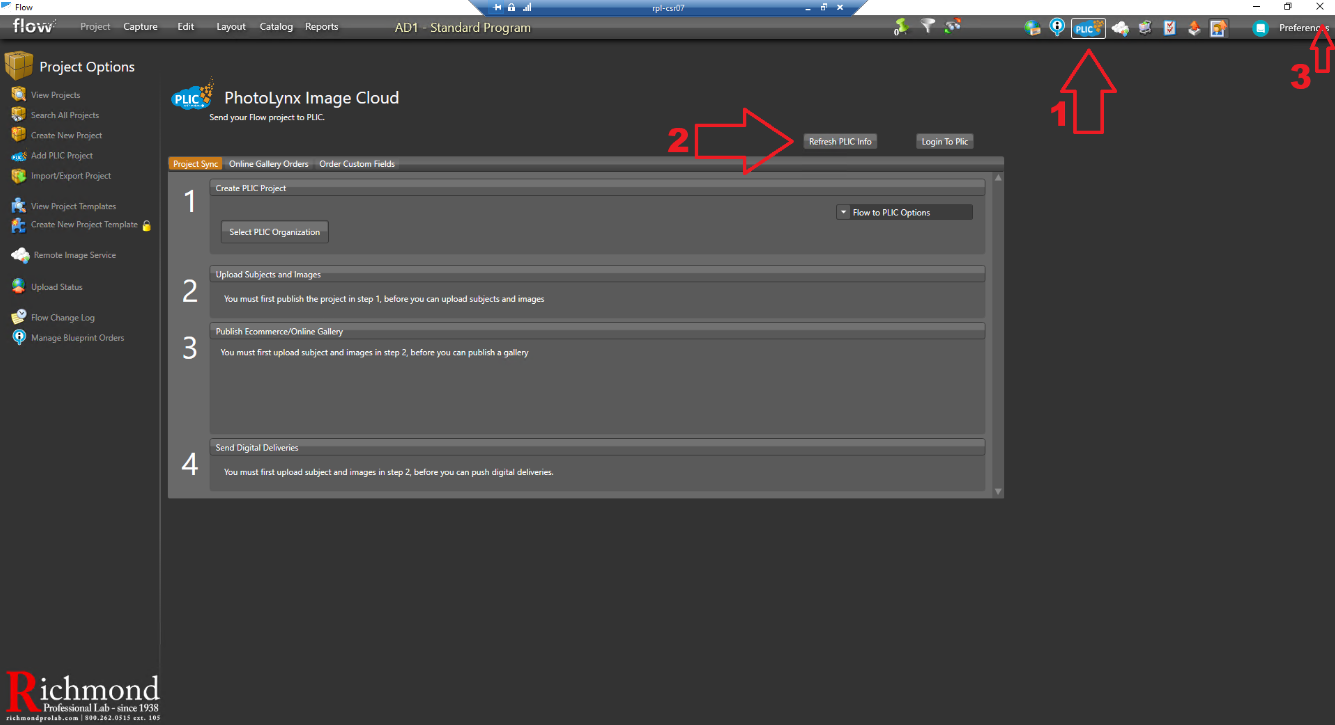The image size is (1335, 725).
Task: Click the Refresh PLIC Info button
Action: coord(840,141)
